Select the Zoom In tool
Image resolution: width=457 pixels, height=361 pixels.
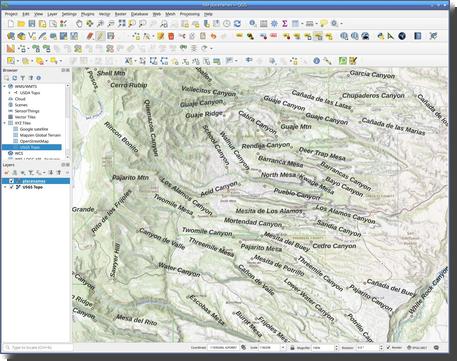[x=100, y=24]
